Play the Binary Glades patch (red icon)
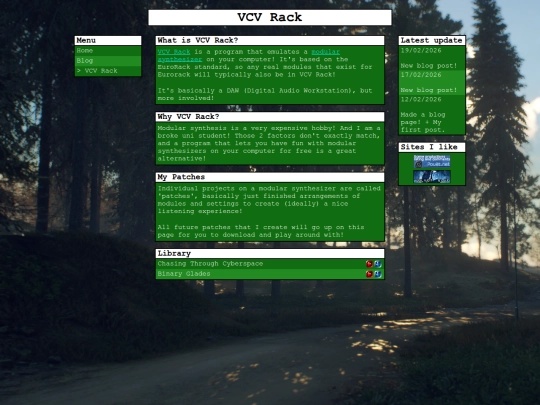 [369, 274]
